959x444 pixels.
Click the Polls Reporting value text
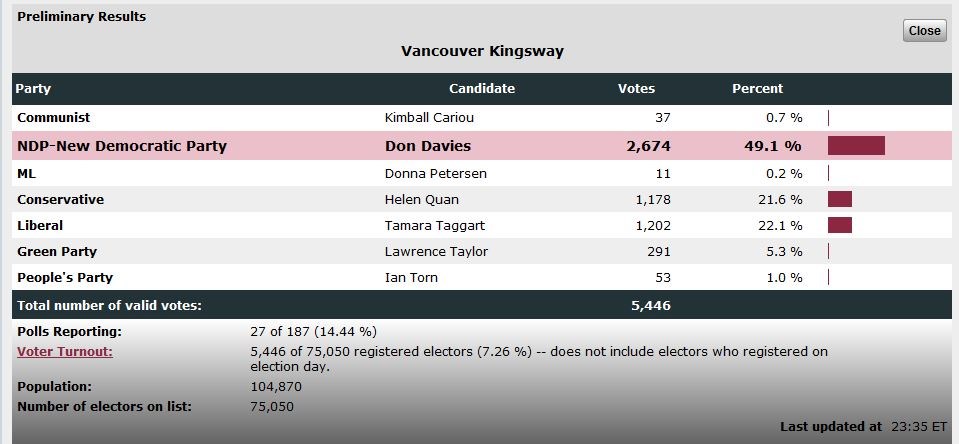pos(313,332)
